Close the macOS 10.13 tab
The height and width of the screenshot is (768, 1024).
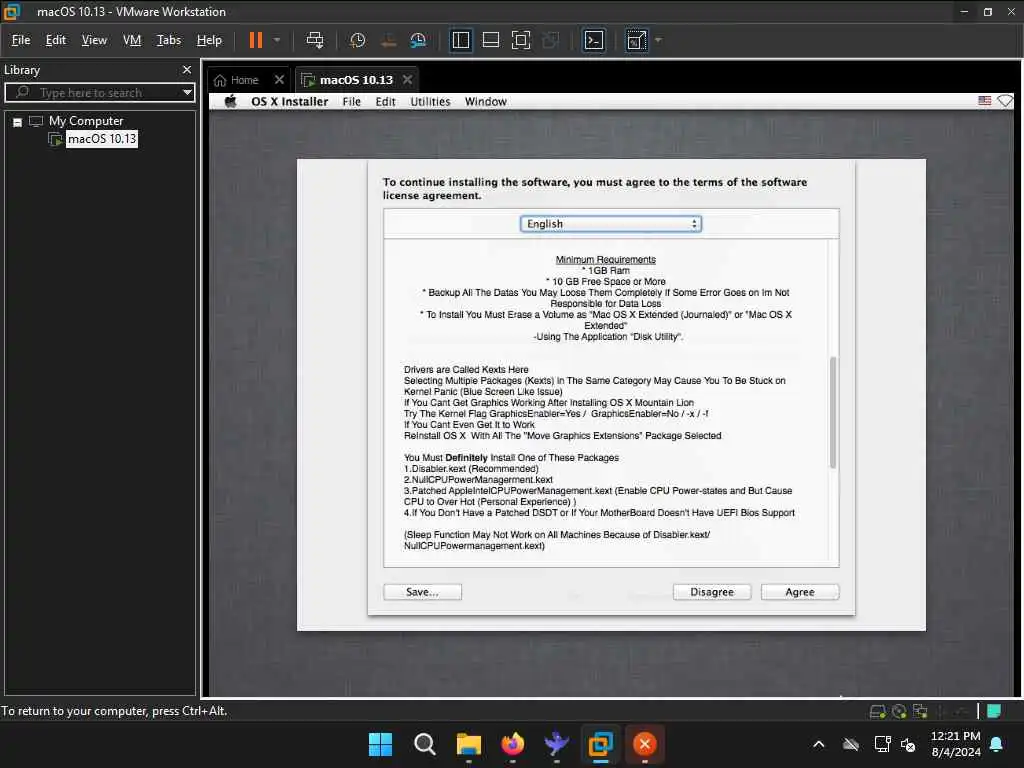(x=408, y=80)
